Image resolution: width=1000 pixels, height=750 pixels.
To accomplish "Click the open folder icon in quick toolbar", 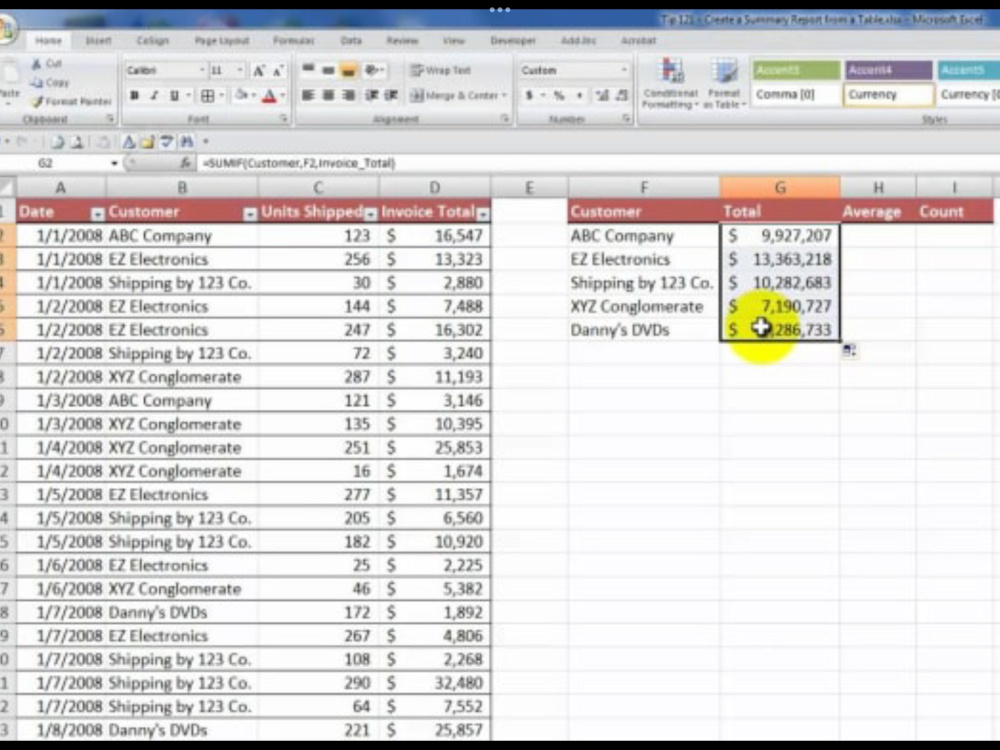I will coord(147,141).
